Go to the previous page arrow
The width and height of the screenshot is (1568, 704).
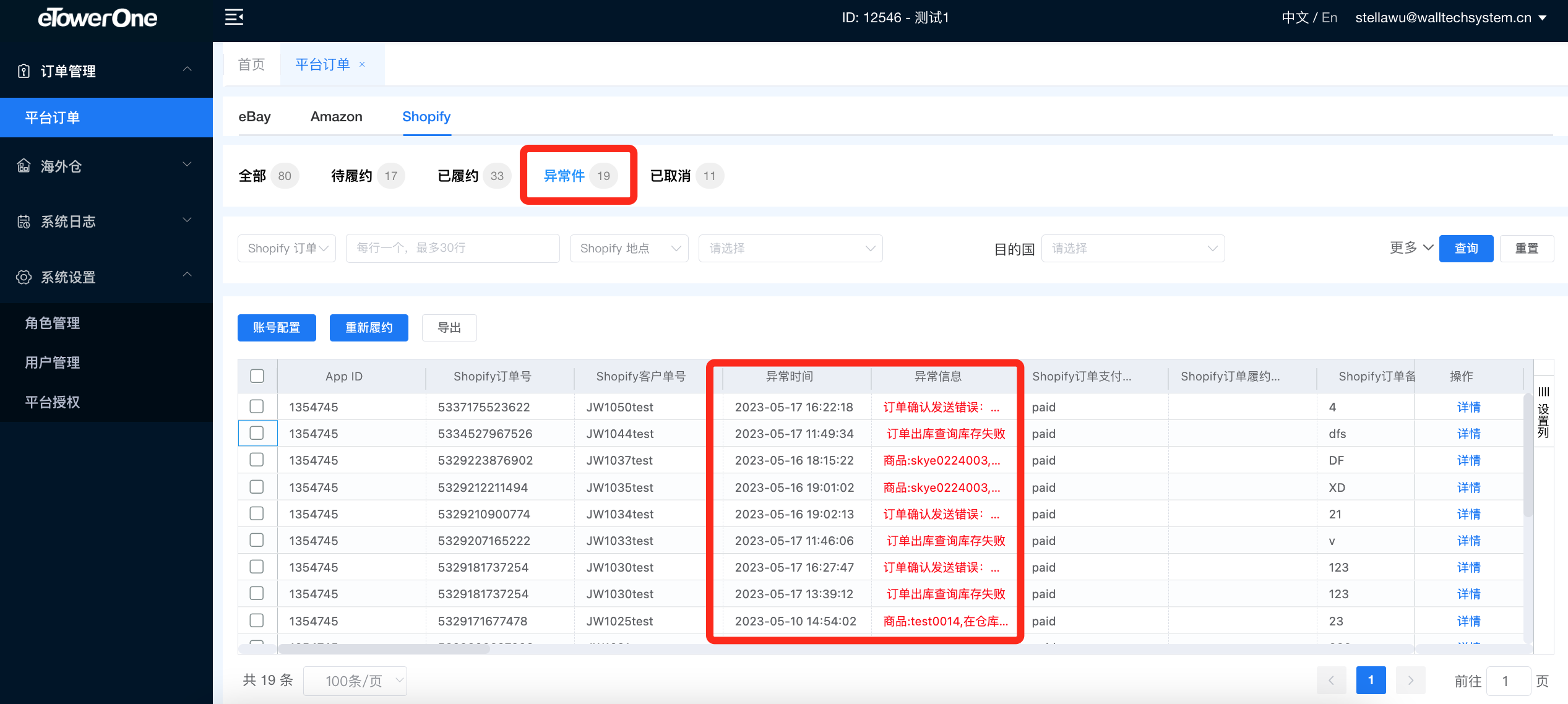1331,680
